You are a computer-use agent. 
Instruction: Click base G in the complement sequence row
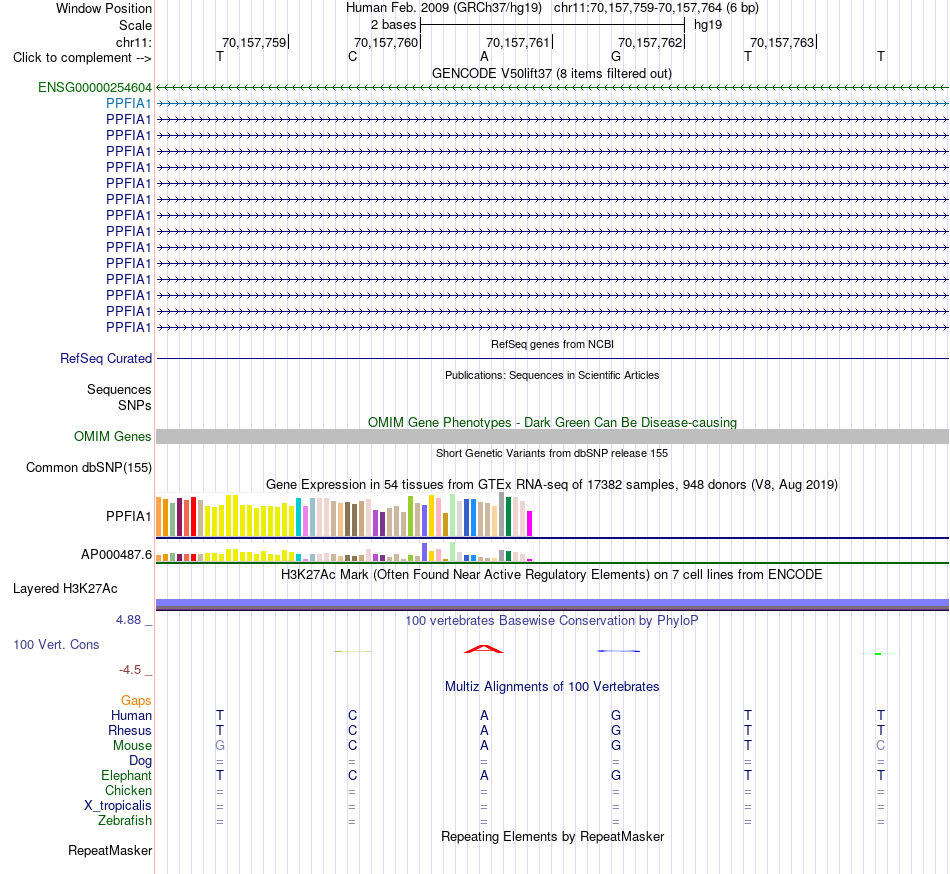tap(616, 57)
